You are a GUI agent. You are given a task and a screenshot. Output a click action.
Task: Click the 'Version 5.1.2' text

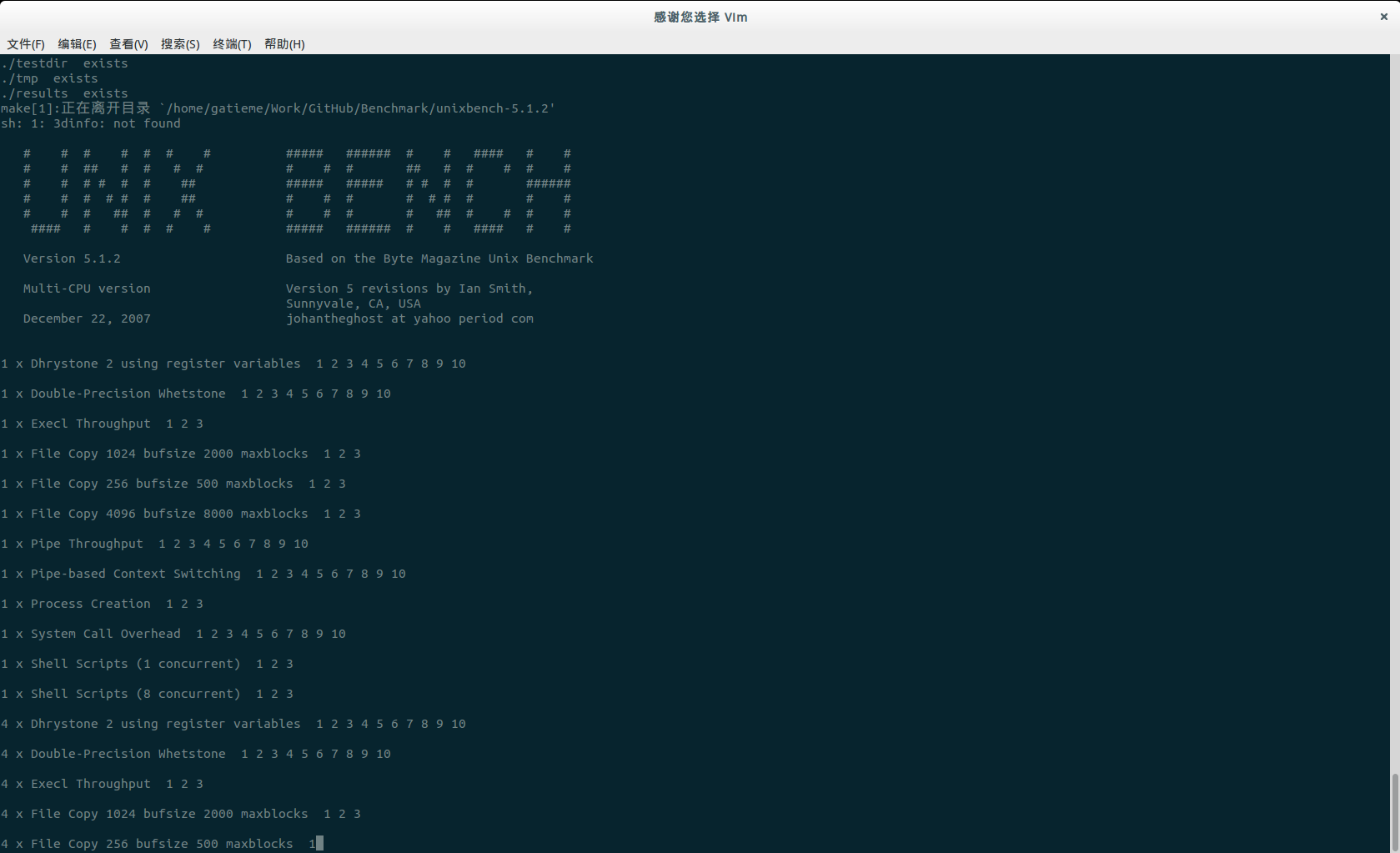[72, 258]
